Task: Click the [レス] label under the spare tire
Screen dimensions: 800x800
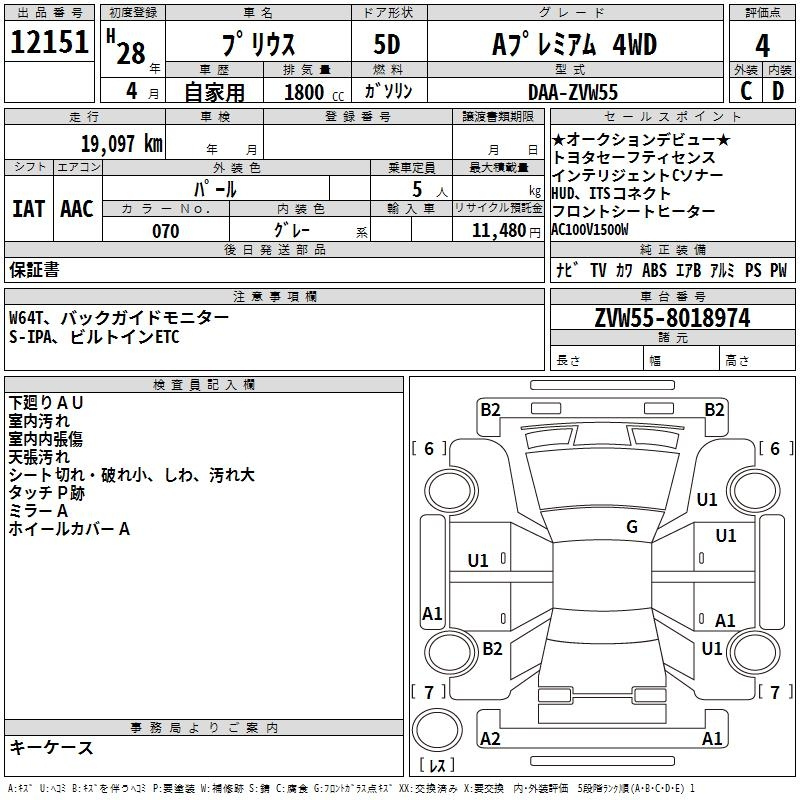Action: [437, 767]
